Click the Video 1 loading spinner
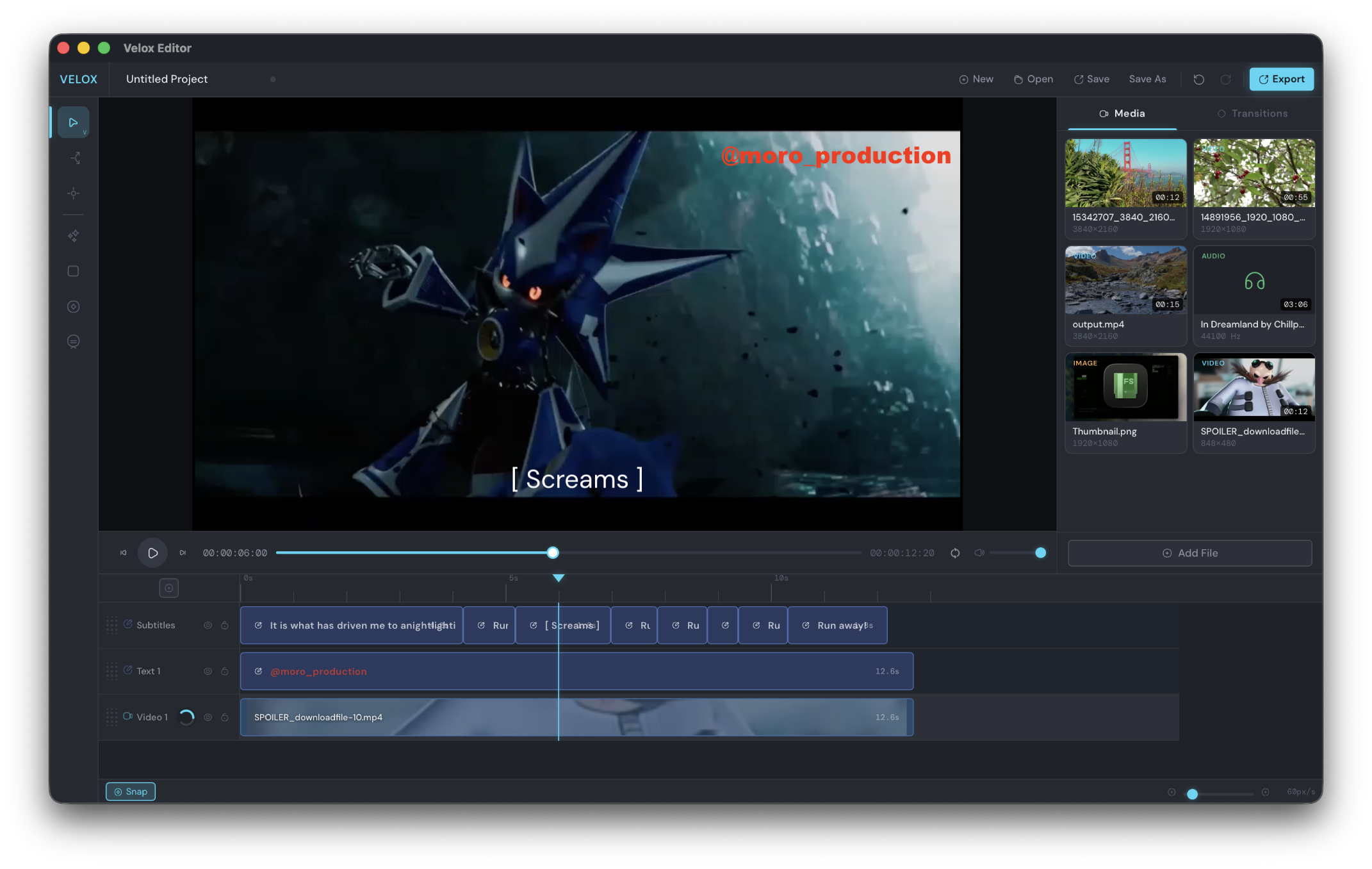This screenshot has width=1372, height=869. (186, 717)
